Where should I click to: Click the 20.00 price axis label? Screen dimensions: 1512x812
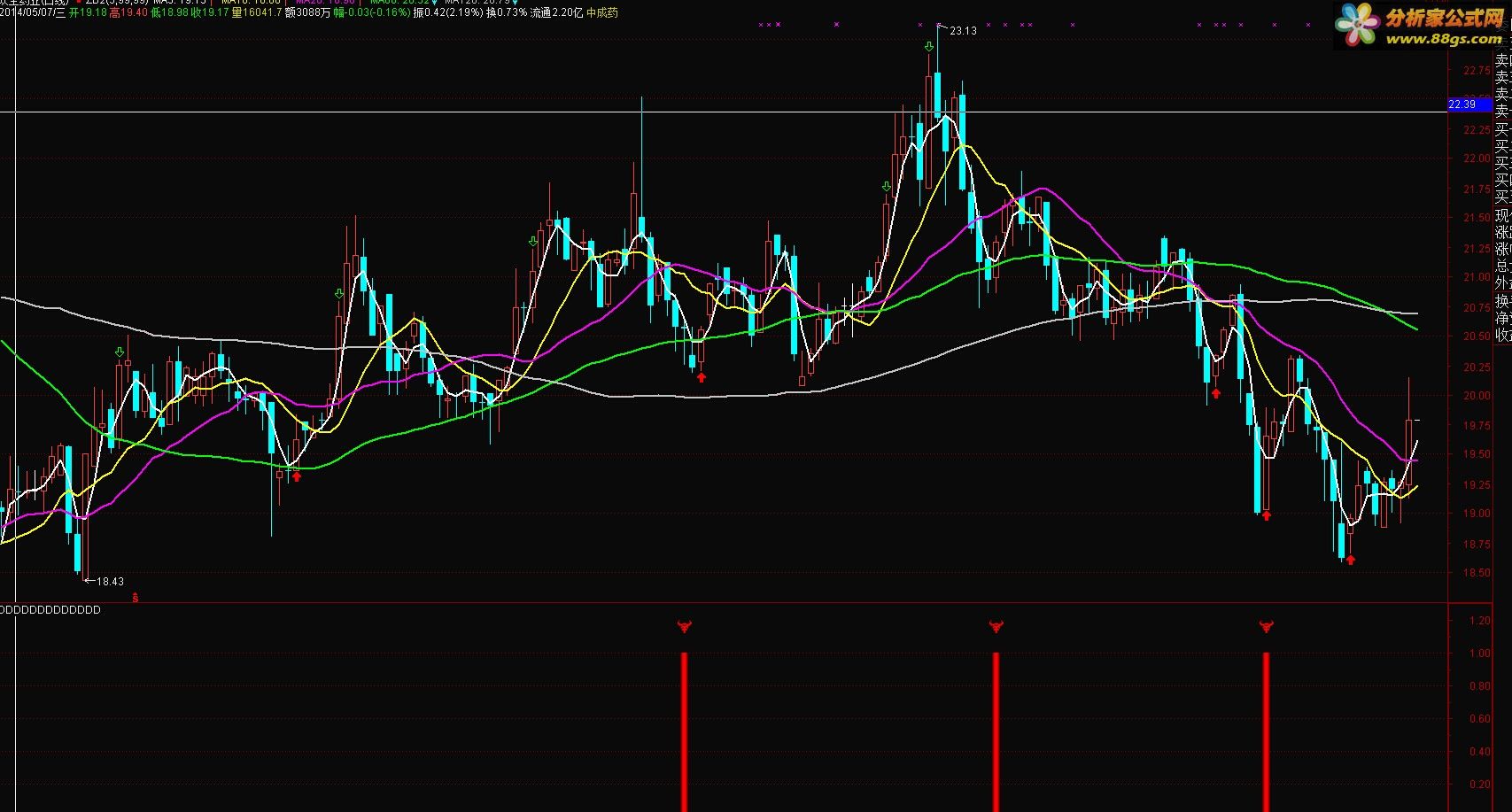[x=1477, y=396]
